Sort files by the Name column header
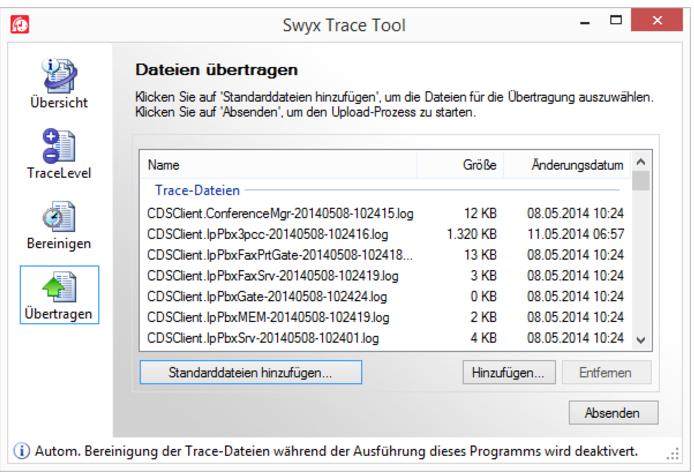Viewport: 694px width, 476px height. (x=279, y=165)
